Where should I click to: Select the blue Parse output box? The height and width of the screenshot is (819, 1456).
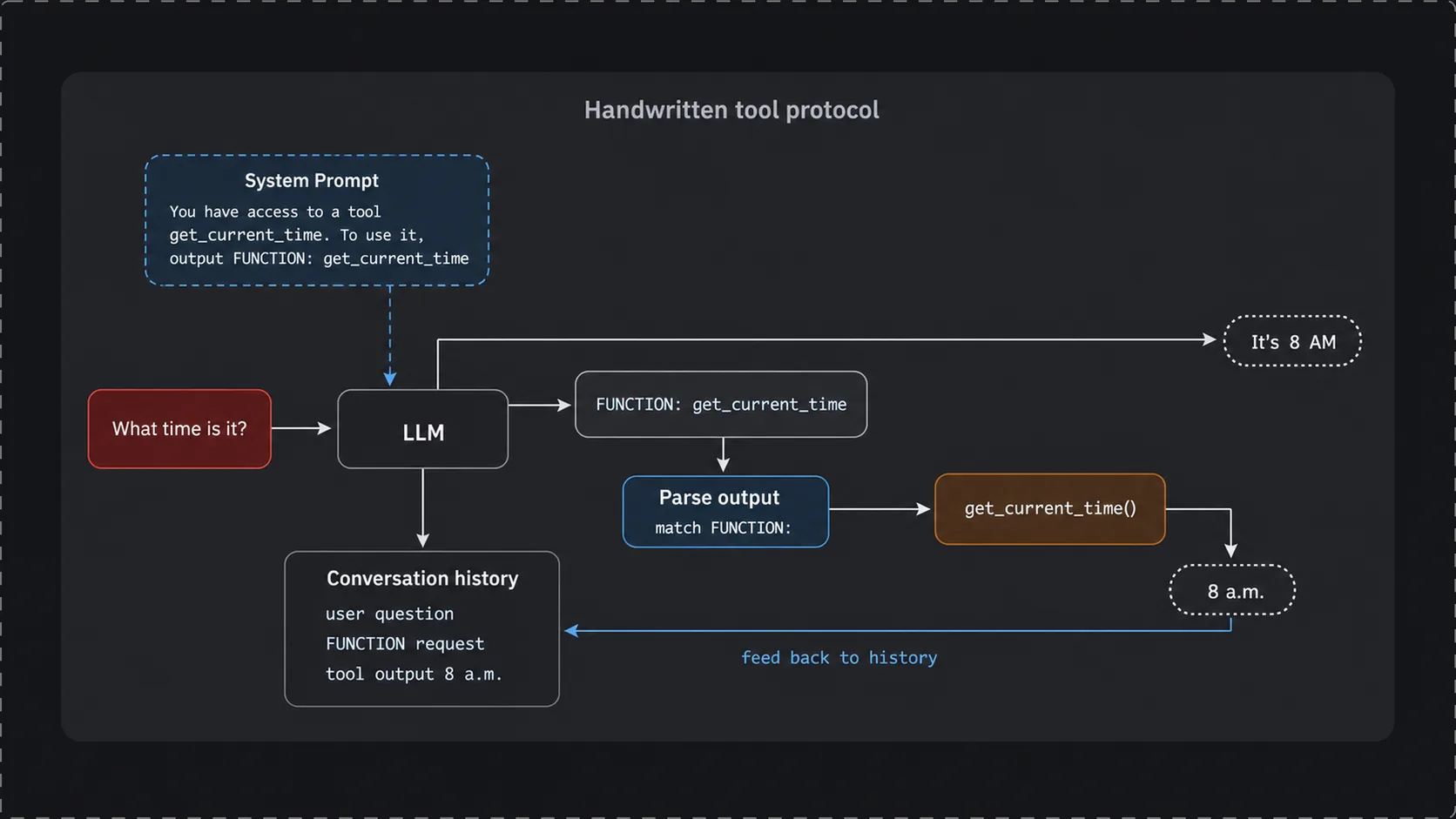pos(725,512)
